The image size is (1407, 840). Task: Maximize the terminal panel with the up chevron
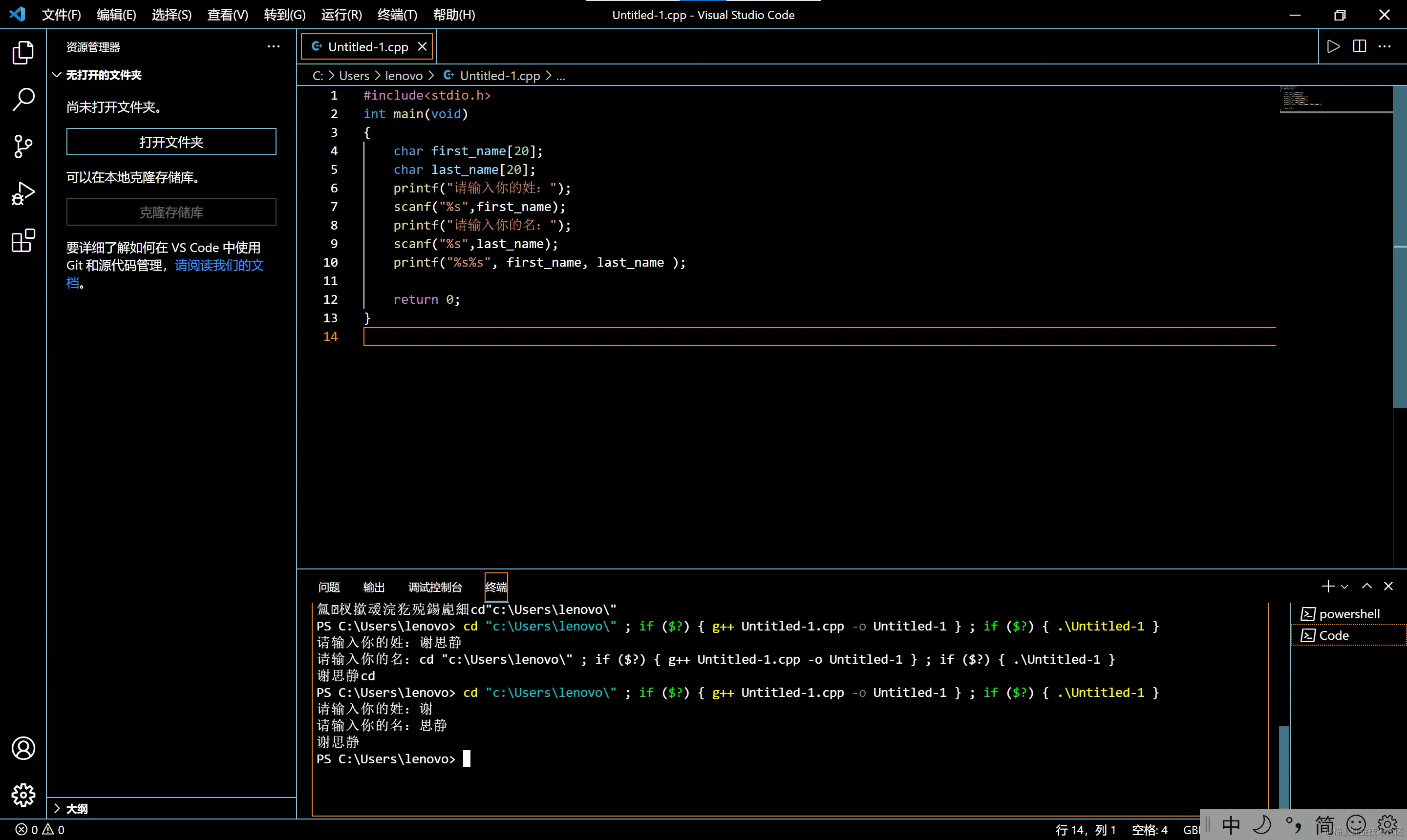click(1366, 586)
